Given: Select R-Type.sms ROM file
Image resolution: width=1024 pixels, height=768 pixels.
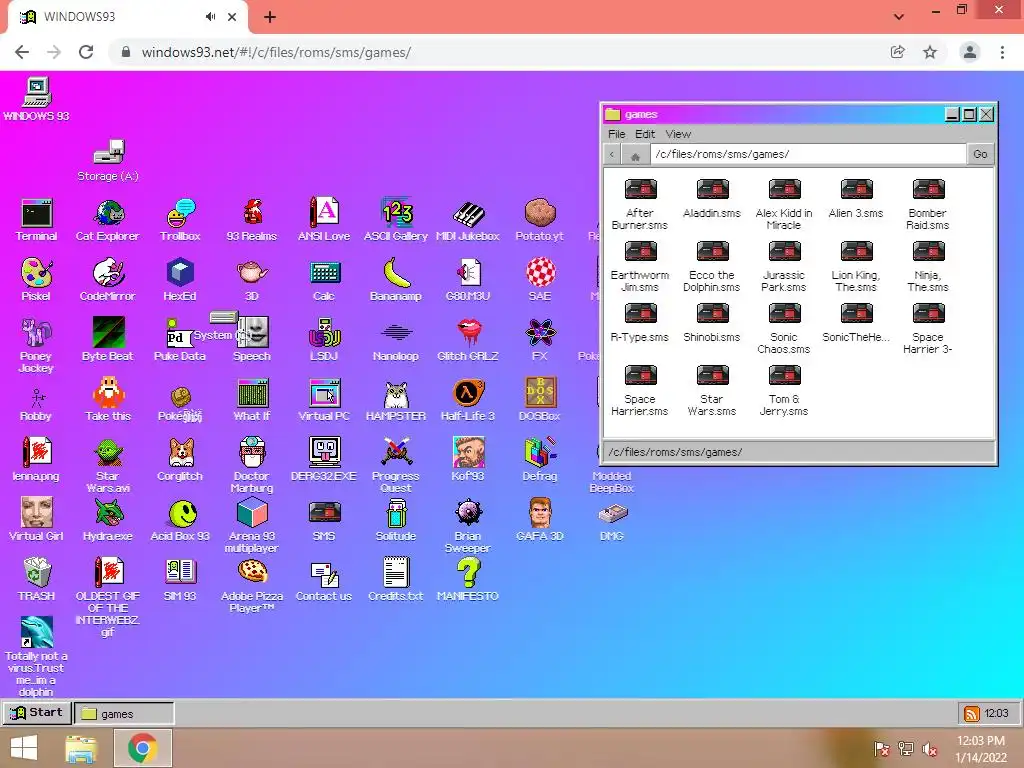Looking at the screenshot, I should [x=640, y=323].
